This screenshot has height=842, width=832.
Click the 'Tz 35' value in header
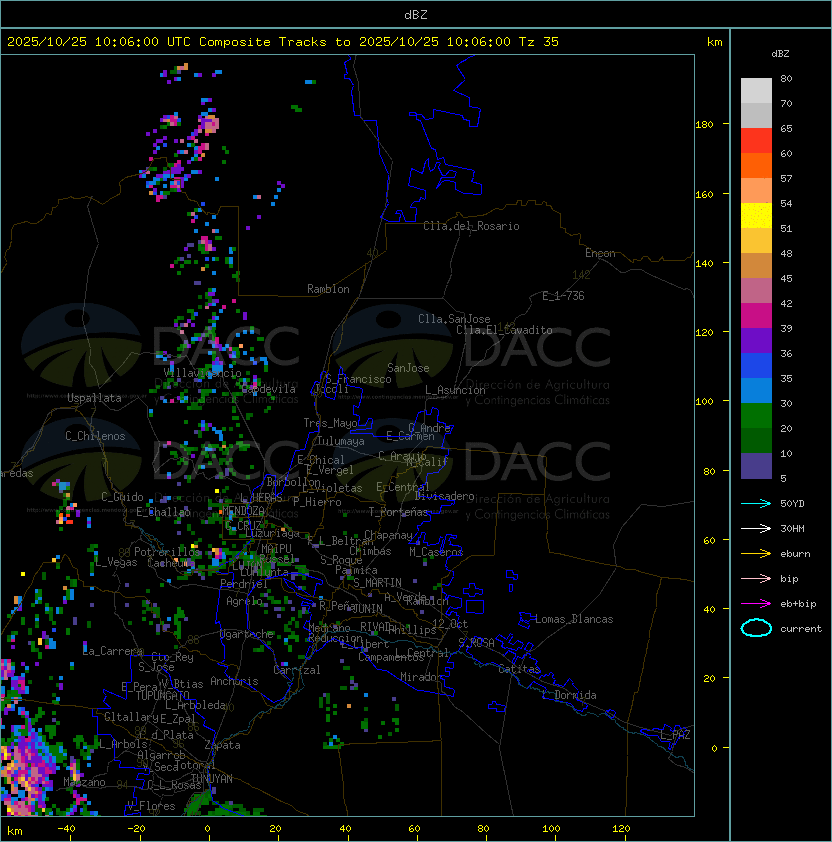coord(539,42)
